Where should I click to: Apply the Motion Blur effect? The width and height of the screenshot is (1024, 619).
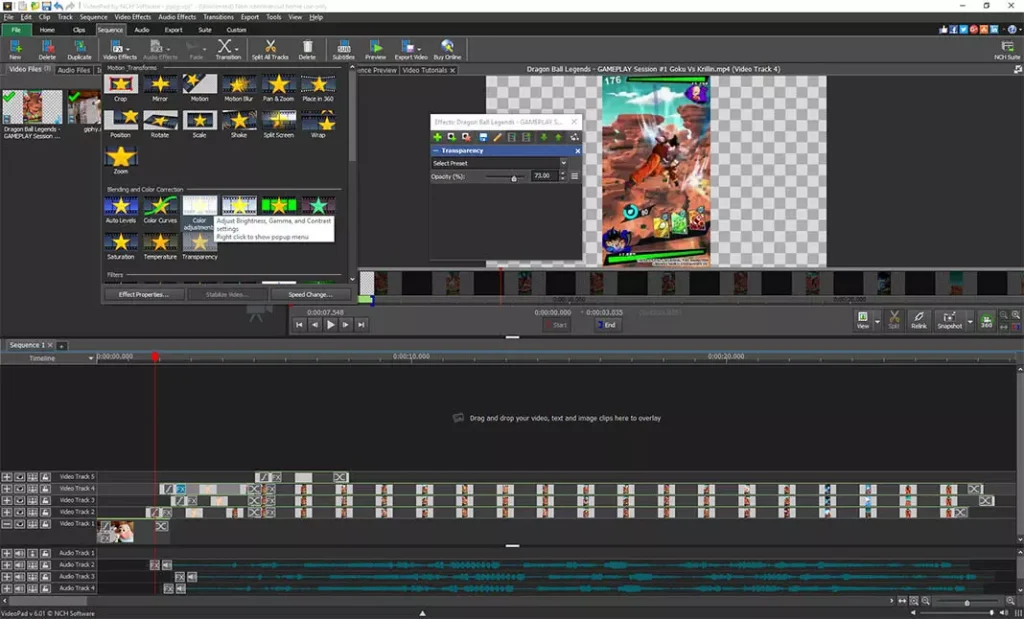coord(239,85)
